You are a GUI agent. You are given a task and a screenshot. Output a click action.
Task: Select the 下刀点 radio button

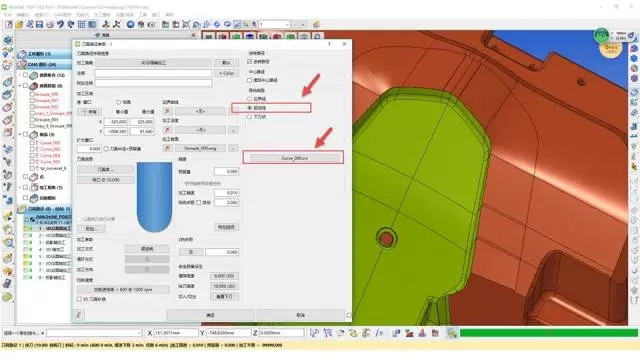click(250, 117)
